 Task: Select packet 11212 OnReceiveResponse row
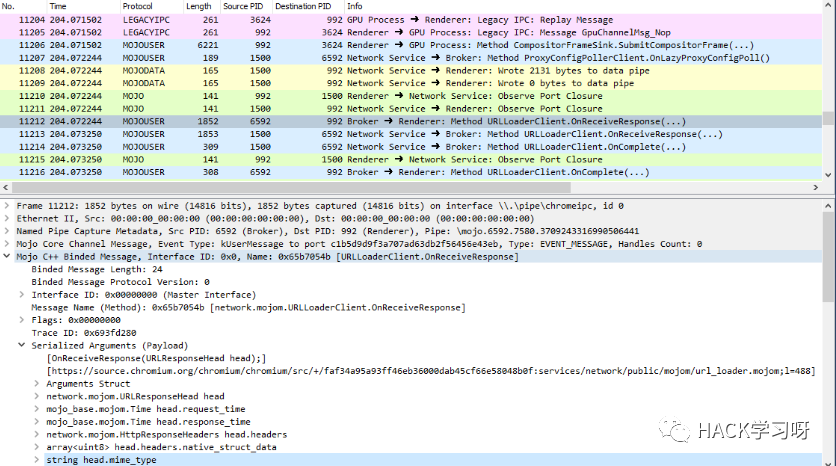[x=411, y=122]
